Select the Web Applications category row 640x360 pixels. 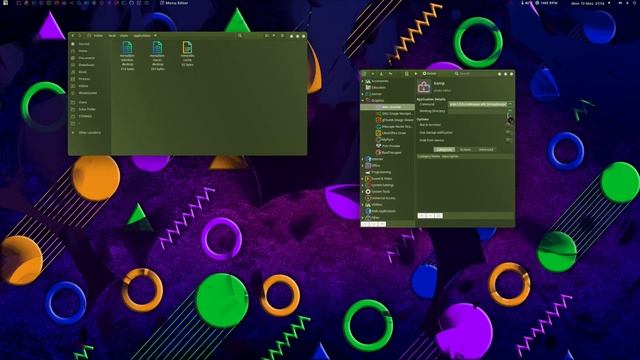click(387, 211)
